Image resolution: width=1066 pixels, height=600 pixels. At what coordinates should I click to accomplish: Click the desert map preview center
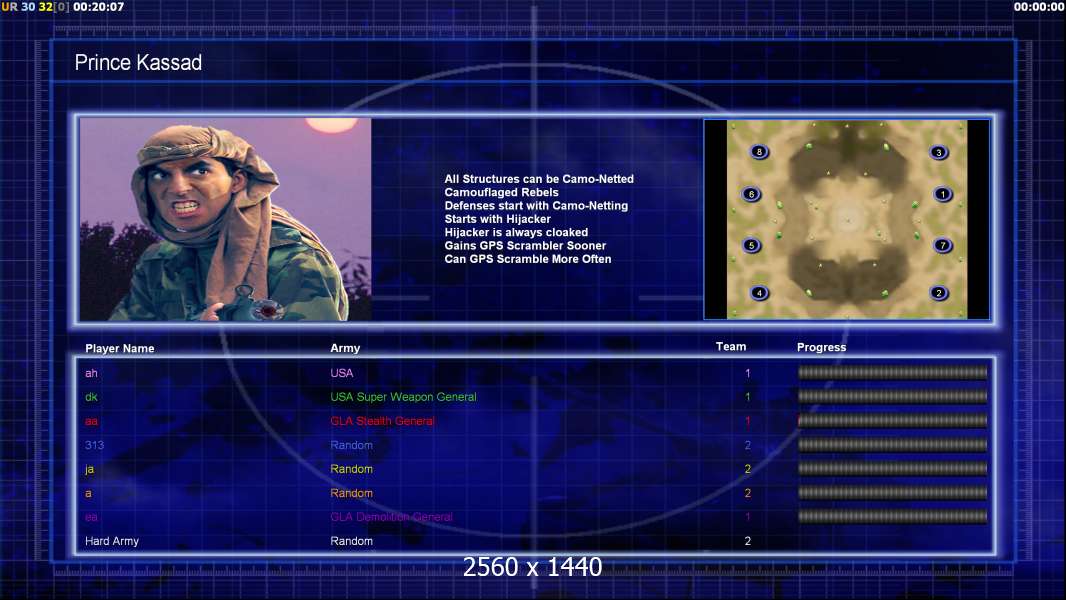point(847,219)
